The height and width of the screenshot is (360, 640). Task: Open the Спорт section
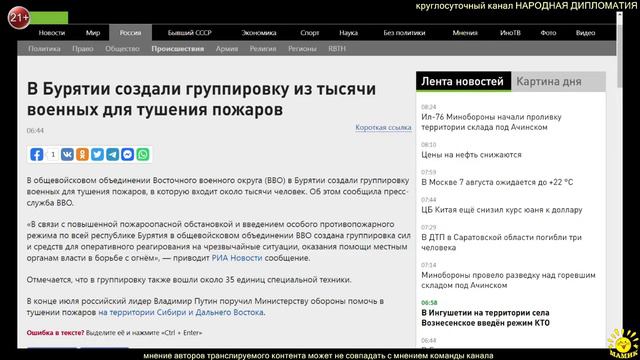coord(310,33)
